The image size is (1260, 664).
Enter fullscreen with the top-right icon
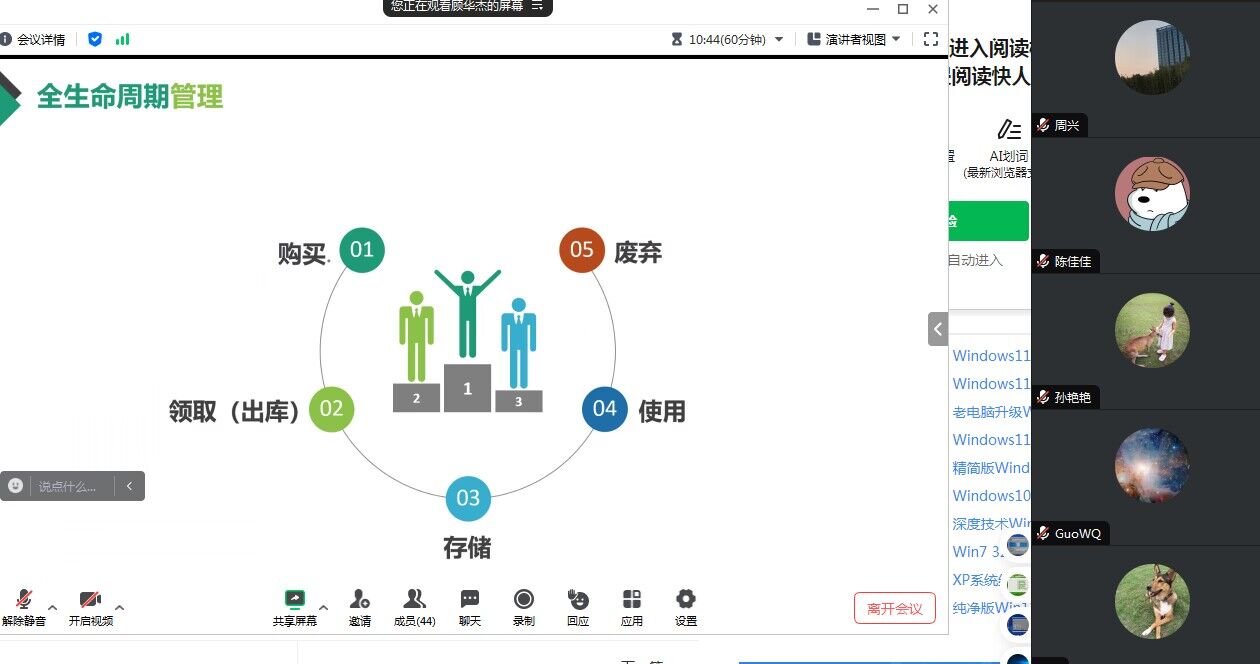(x=930, y=39)
